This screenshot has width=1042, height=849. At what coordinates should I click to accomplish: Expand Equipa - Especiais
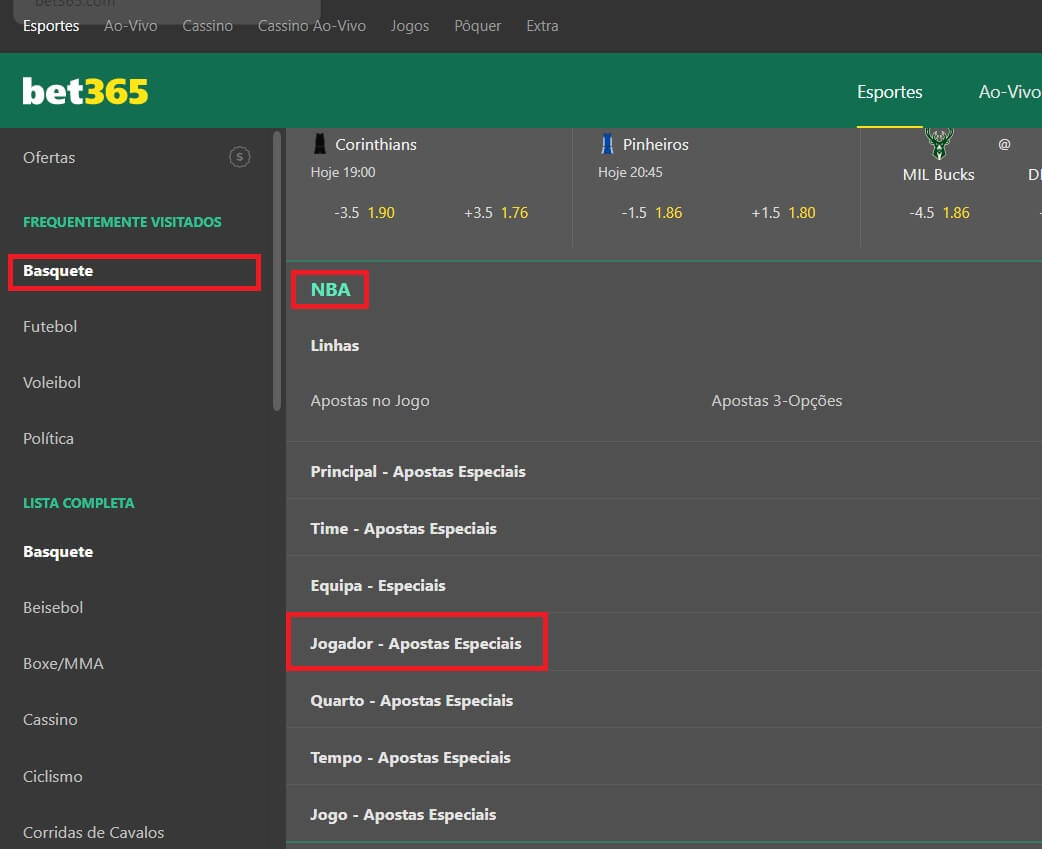tap(664, 585)
